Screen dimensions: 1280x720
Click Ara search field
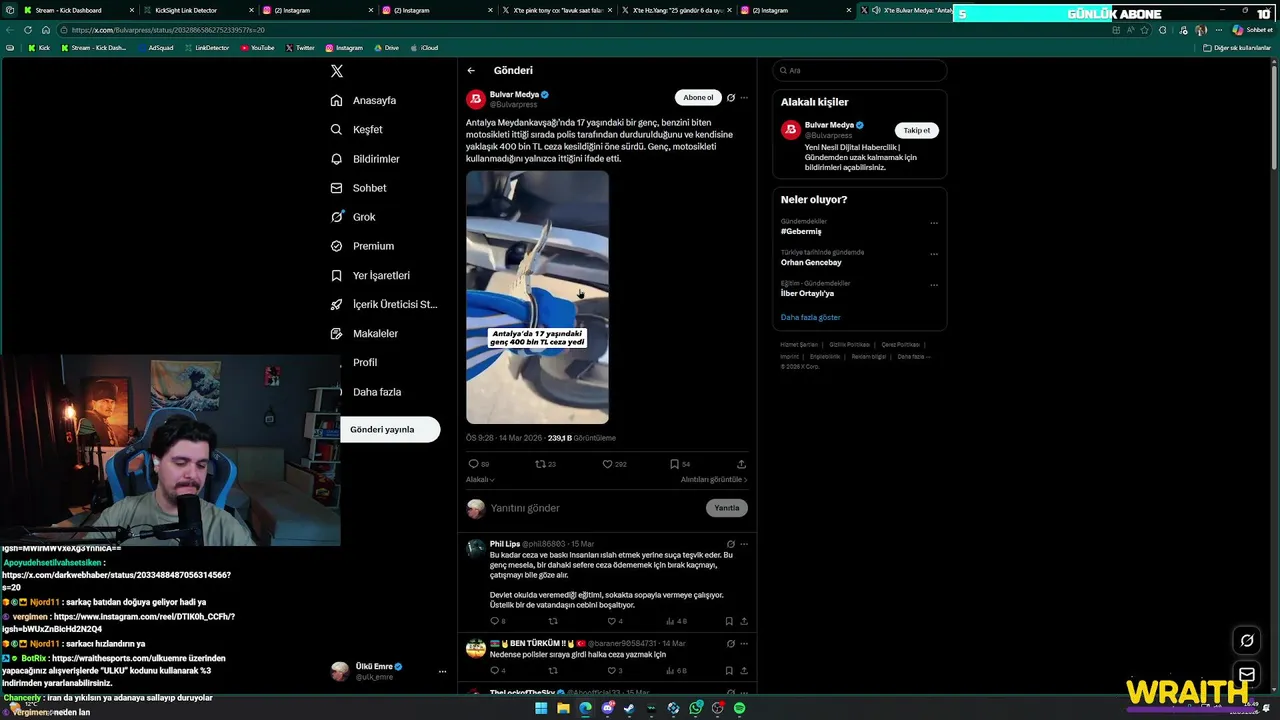[859, 71]
